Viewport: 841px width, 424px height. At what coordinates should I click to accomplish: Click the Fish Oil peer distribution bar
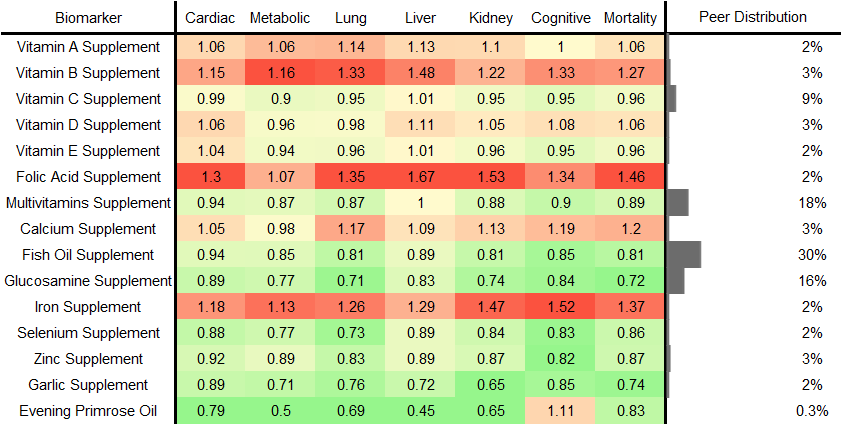[x=684, y=255]
